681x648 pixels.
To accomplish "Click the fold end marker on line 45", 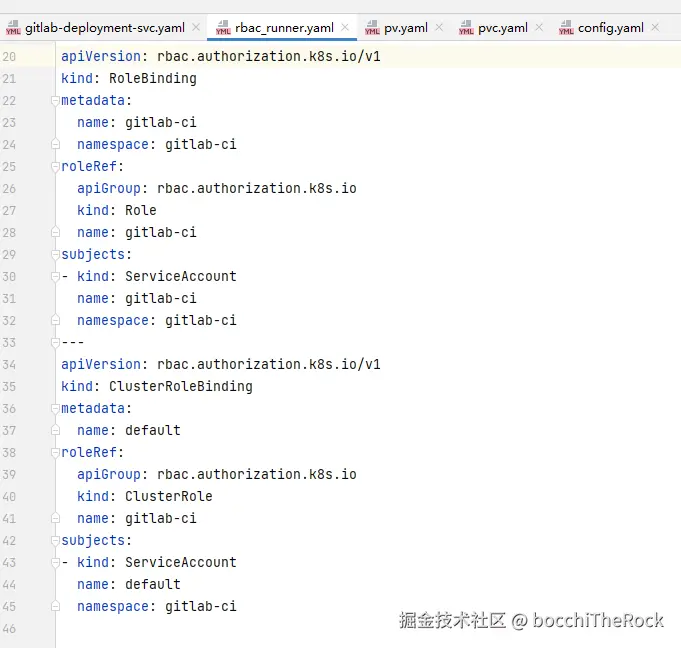I will pos(55,606).
